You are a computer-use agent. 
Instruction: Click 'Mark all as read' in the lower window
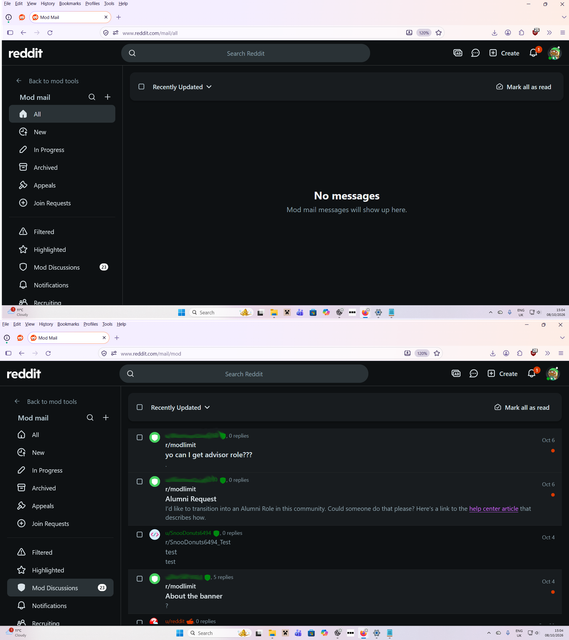pos(522,407)
